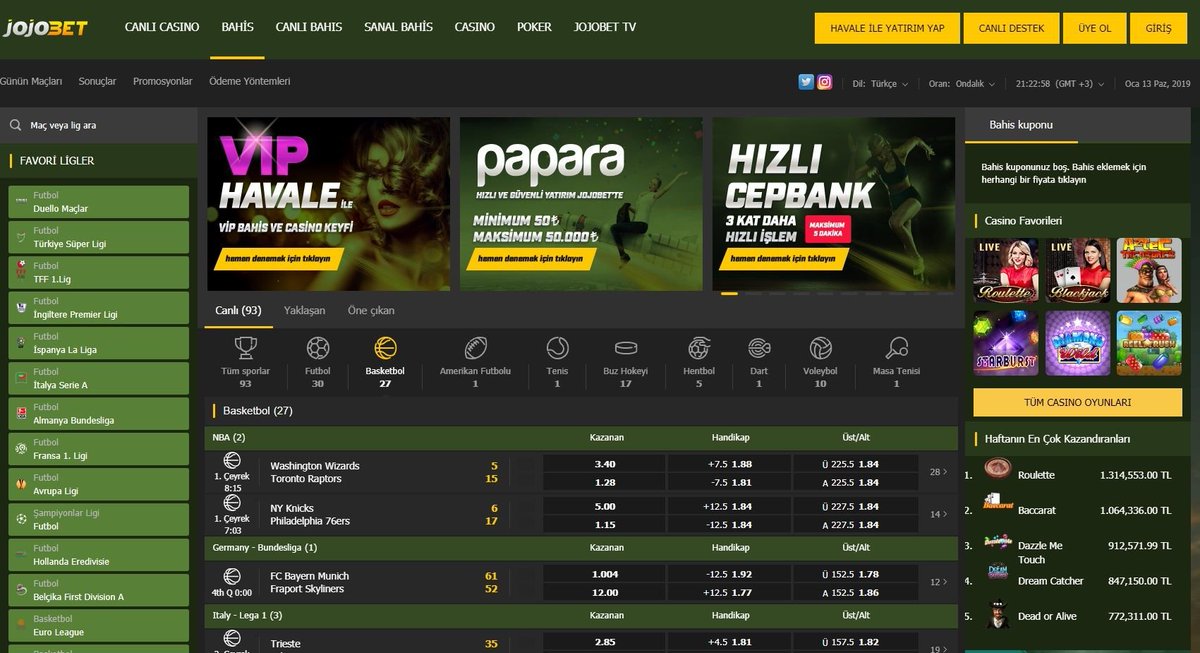Open Günün Maçları link
Screen dimensions: 1200x653
click(31, 81)
